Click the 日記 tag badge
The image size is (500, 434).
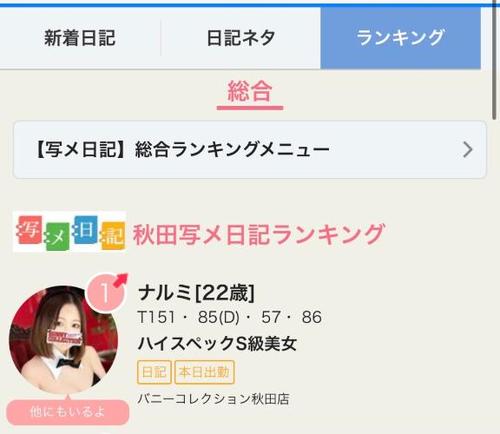[154, 372]
